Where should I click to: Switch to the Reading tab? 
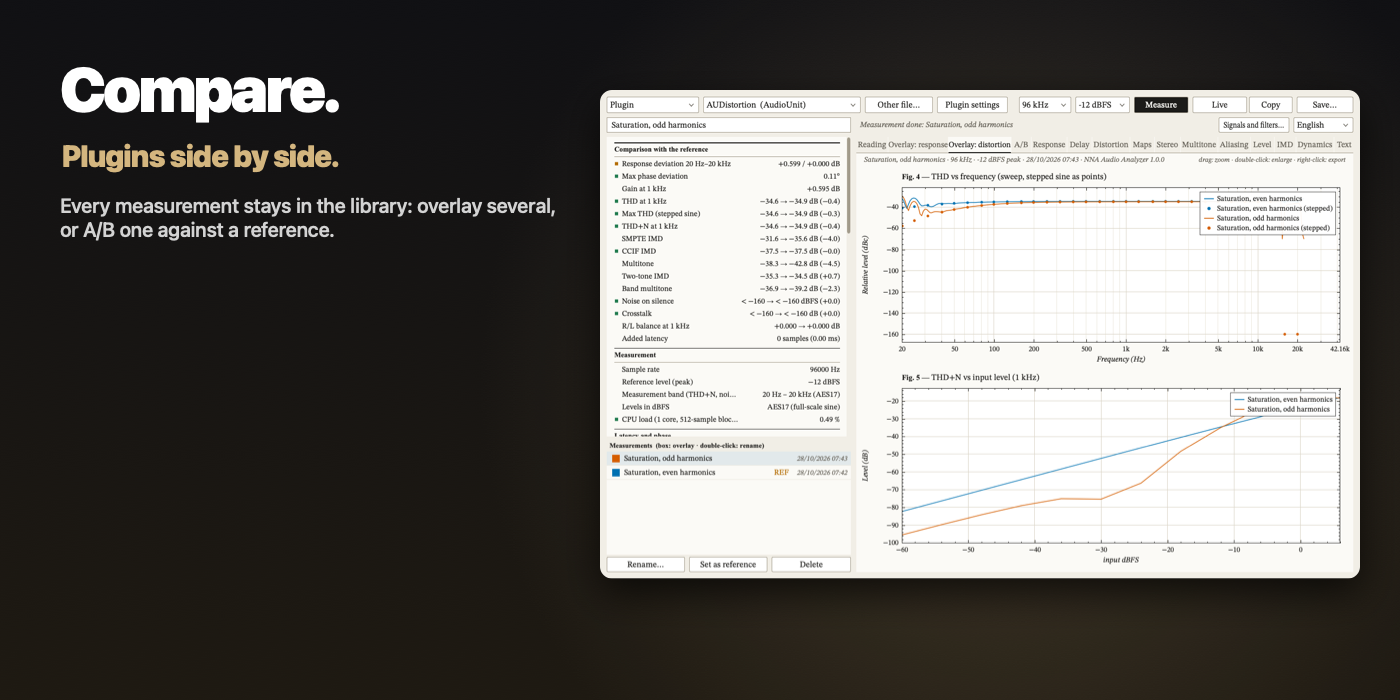(872, 145)
